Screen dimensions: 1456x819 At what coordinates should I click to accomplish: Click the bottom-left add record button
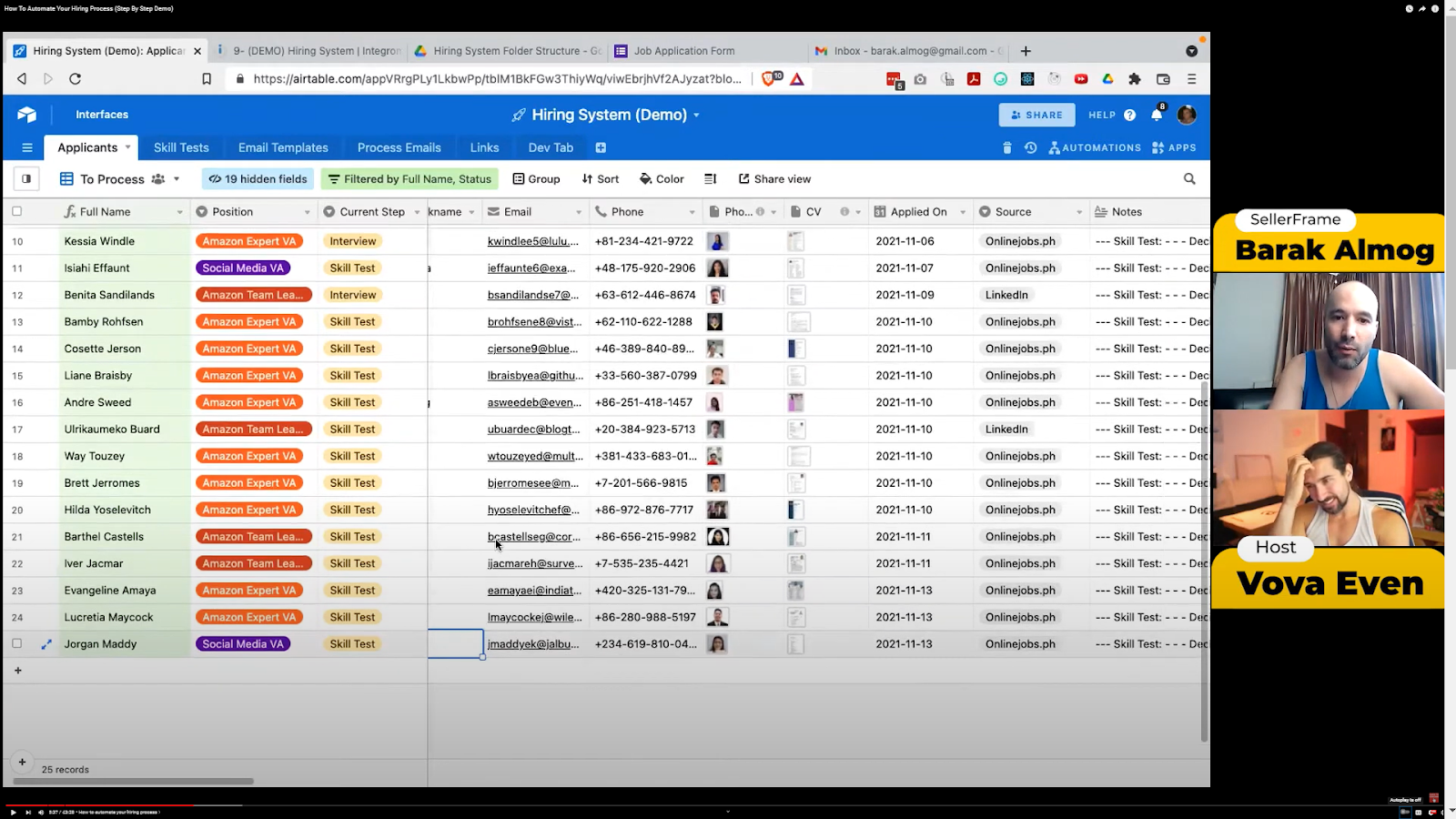(x=22, y=763)
